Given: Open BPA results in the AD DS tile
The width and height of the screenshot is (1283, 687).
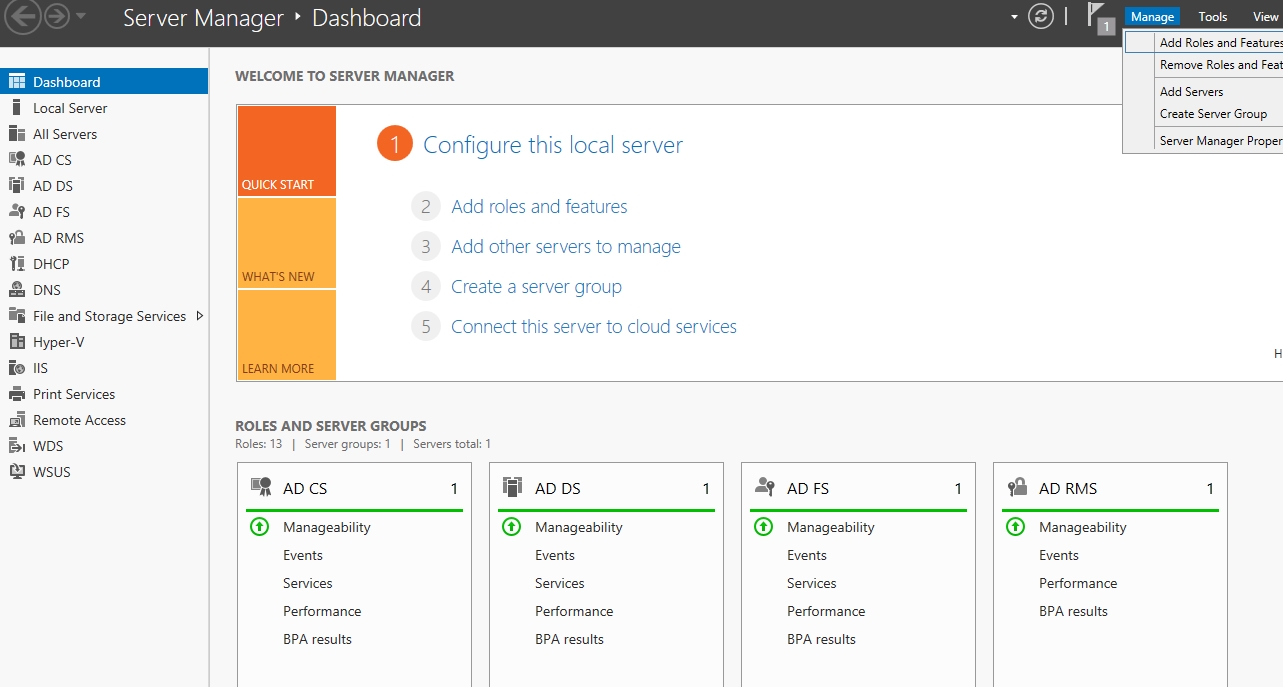Looking at the screenshot, I should (569, 639).
